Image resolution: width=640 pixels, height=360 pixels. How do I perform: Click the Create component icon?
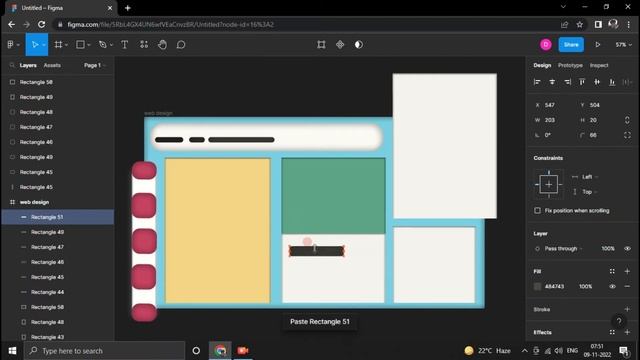coord(340,44)
